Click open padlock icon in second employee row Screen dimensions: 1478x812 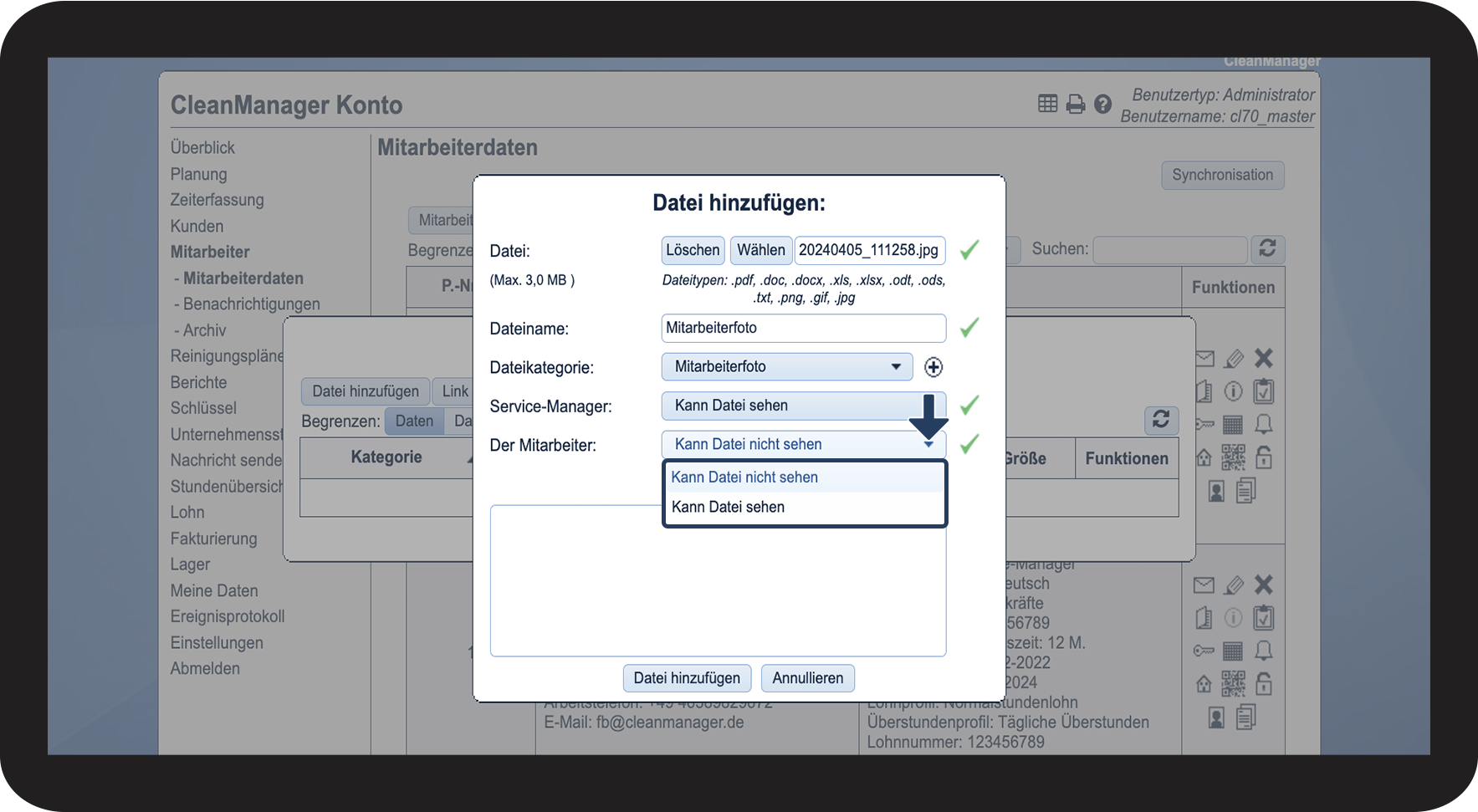pos(1264,684)
